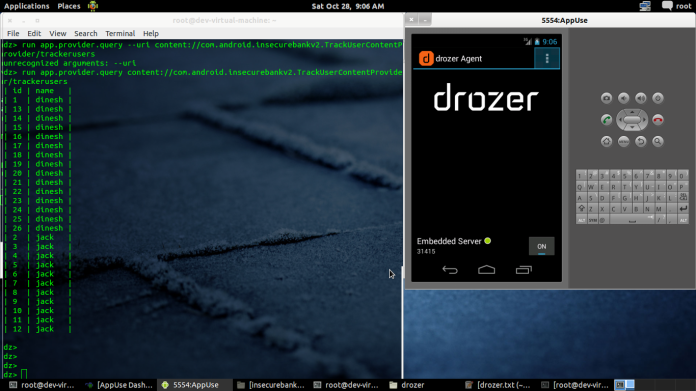
Task: Click the red end-call button on emulator
Action: 658,120
